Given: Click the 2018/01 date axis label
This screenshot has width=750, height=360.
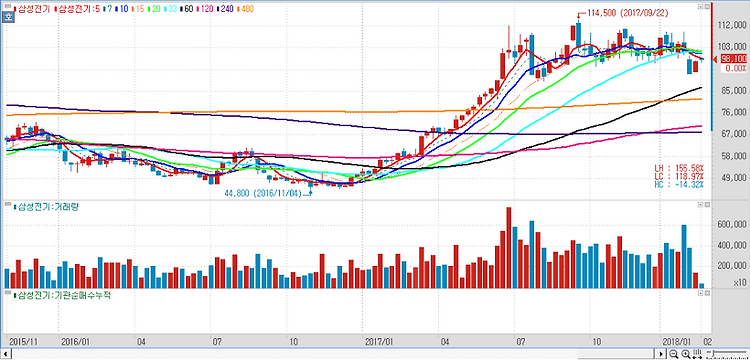Looking at the screenshot, I should coord(677,342).
